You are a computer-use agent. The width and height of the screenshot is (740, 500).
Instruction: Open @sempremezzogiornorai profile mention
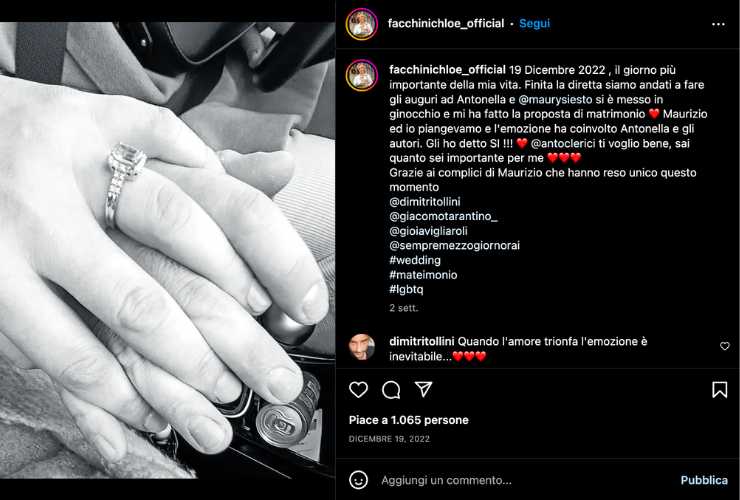454,246
